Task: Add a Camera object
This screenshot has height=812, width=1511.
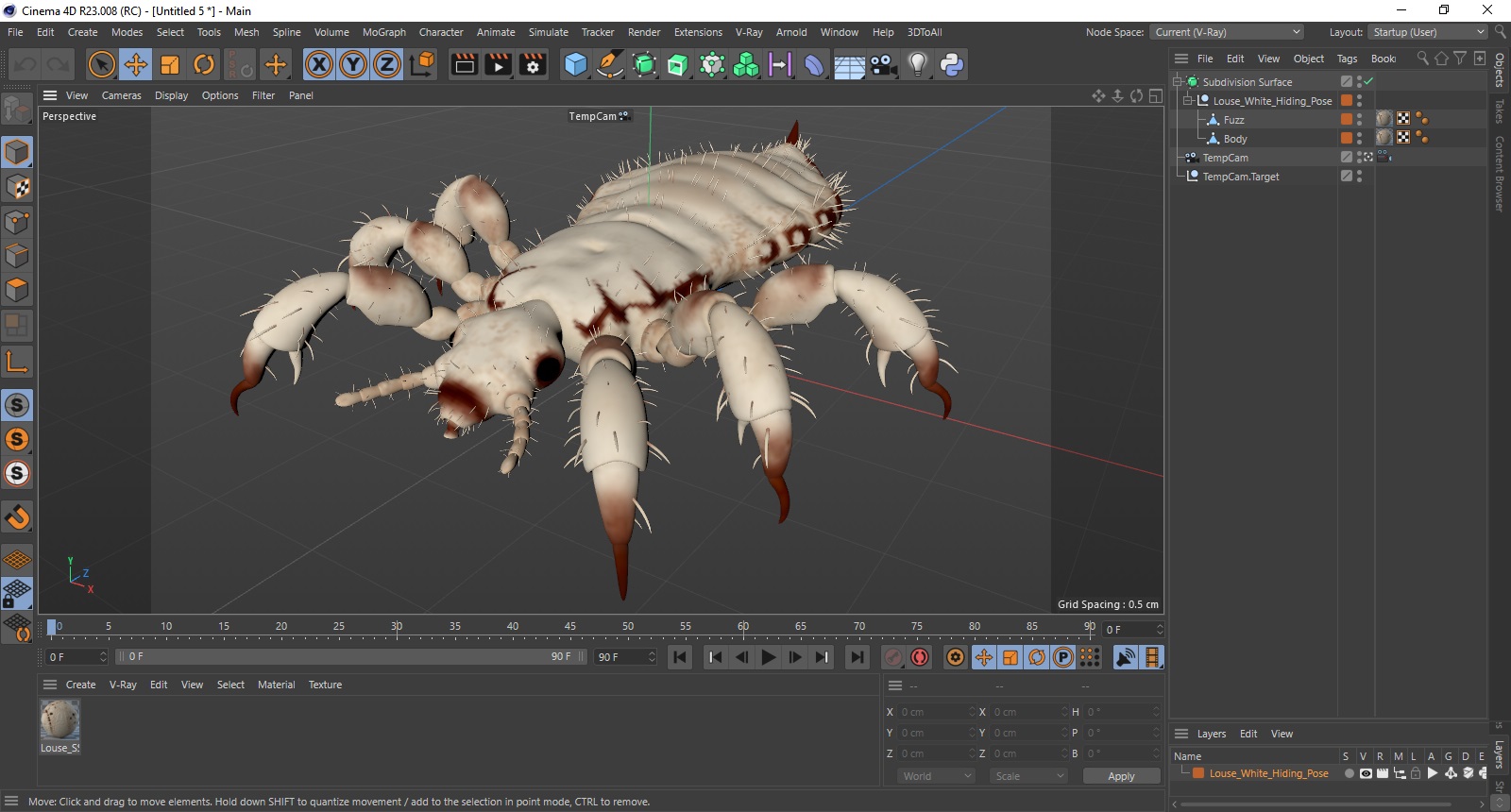Action: tap(883, 64)
